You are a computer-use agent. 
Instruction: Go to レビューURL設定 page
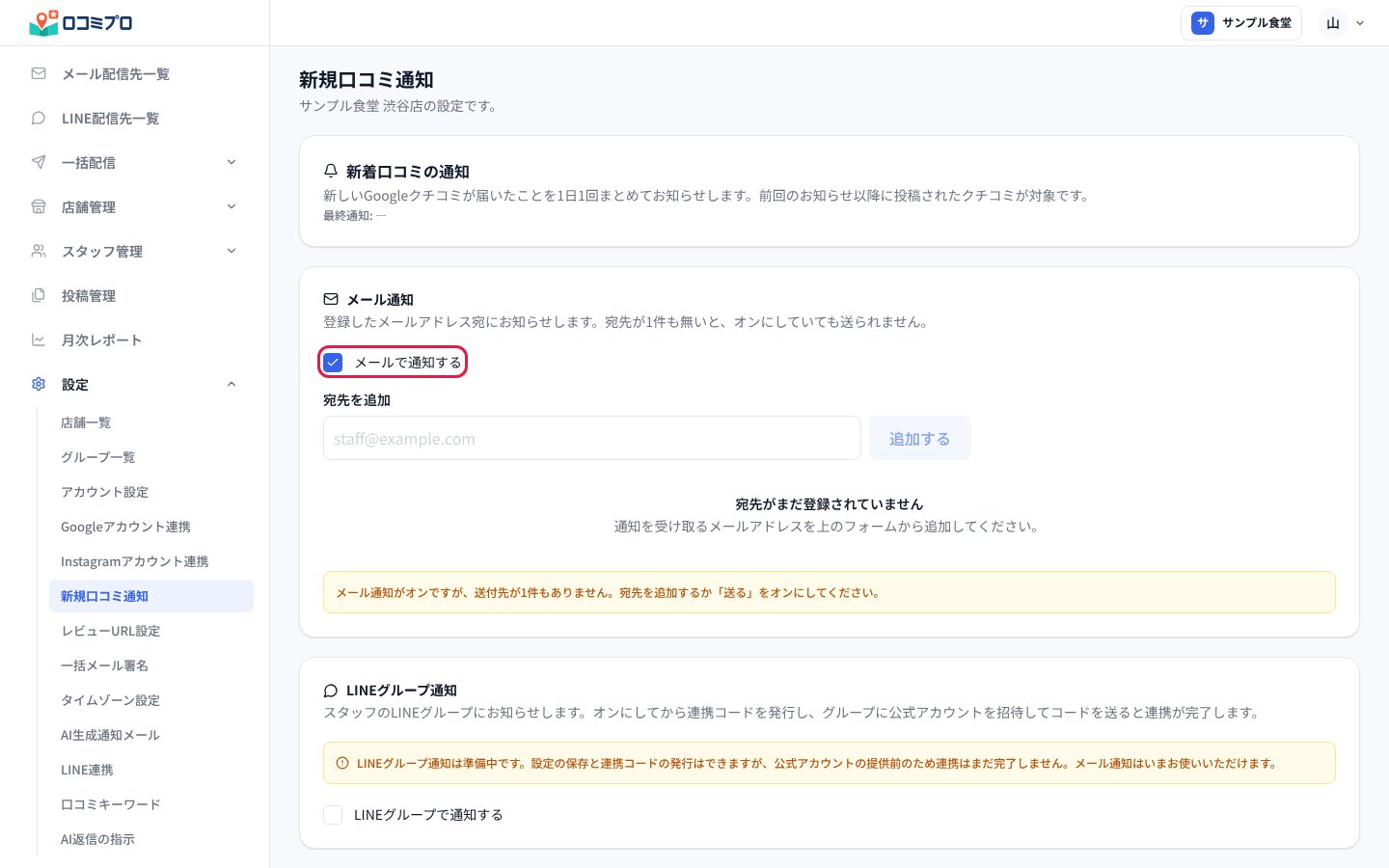pos(151,631)
